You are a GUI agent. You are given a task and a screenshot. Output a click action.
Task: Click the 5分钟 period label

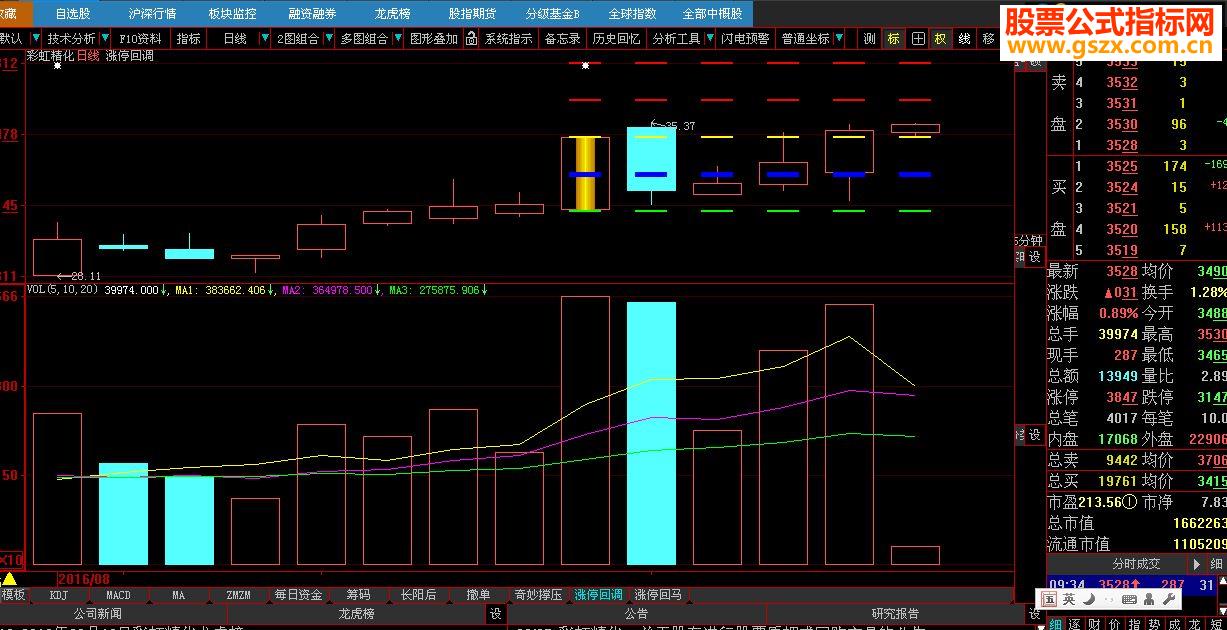click(1028, 241)
